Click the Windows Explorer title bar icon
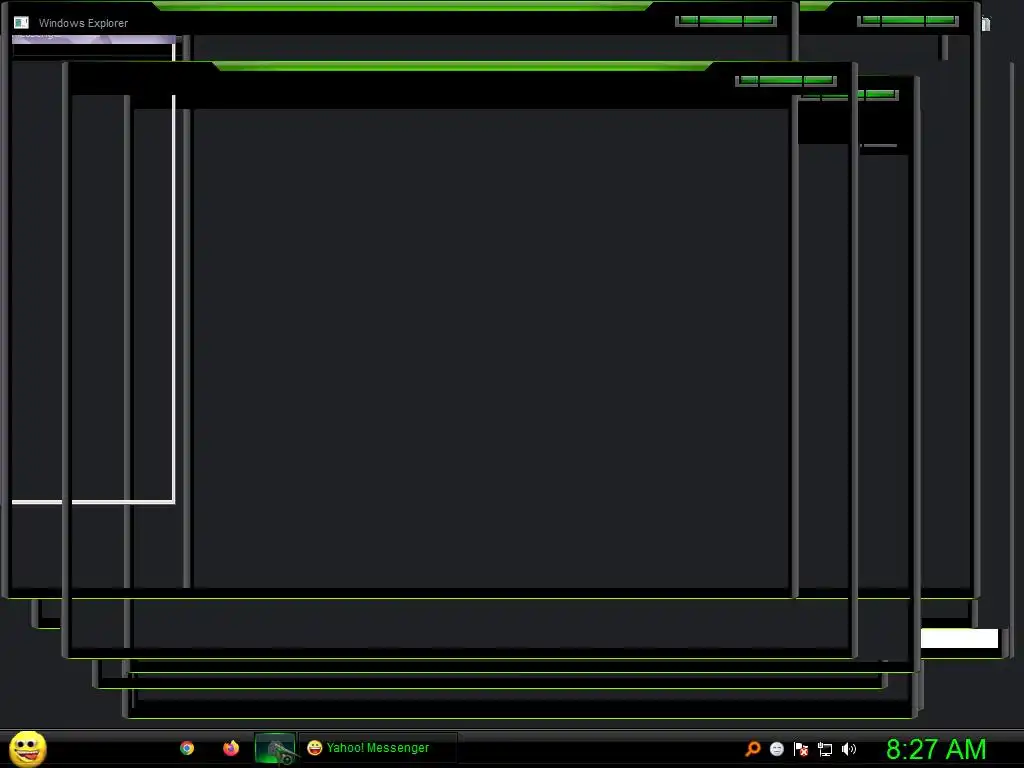Image resolution: width=1024 pixels, height=768 pixels. click(x=21, y=23)
